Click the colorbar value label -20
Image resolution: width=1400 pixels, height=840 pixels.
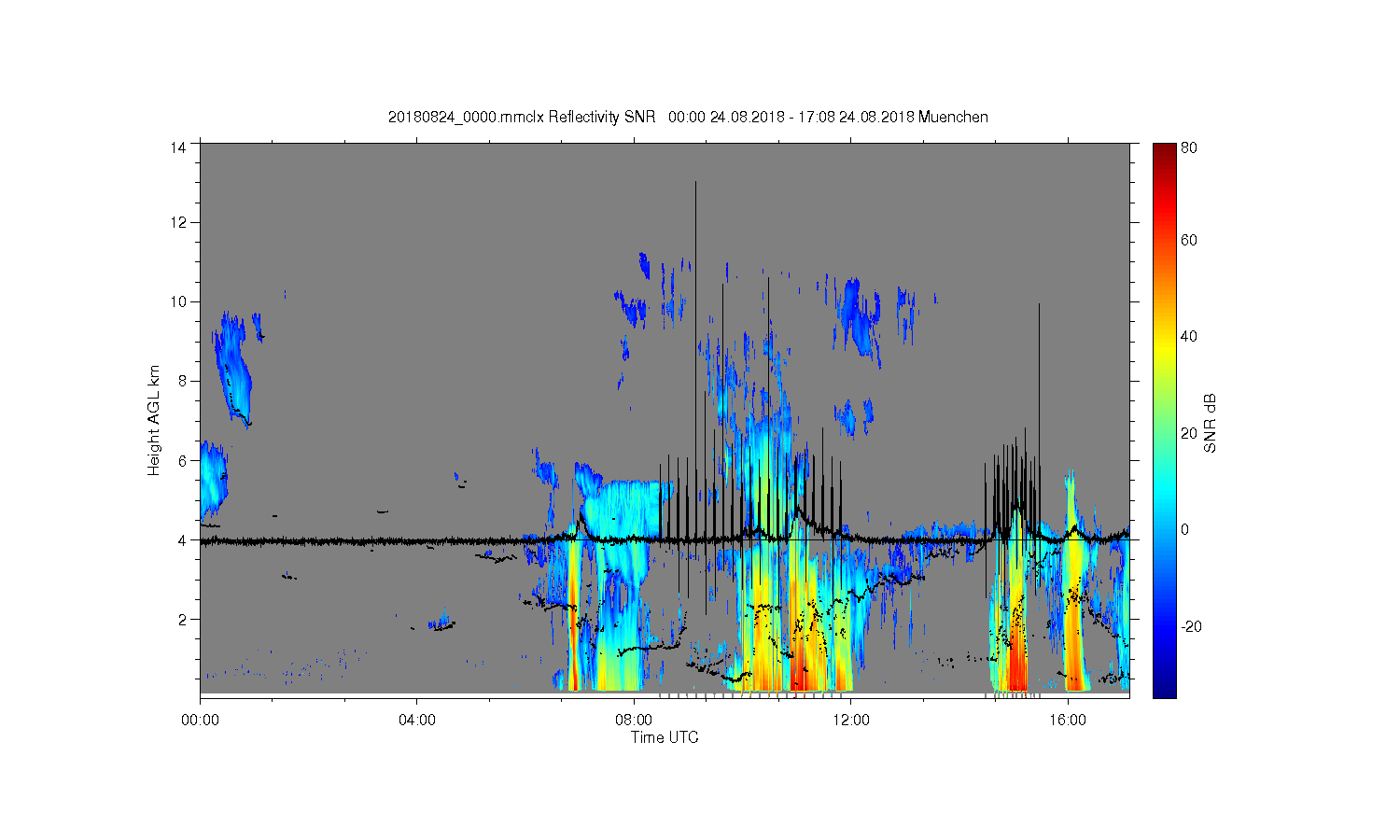pos(1191,626)
